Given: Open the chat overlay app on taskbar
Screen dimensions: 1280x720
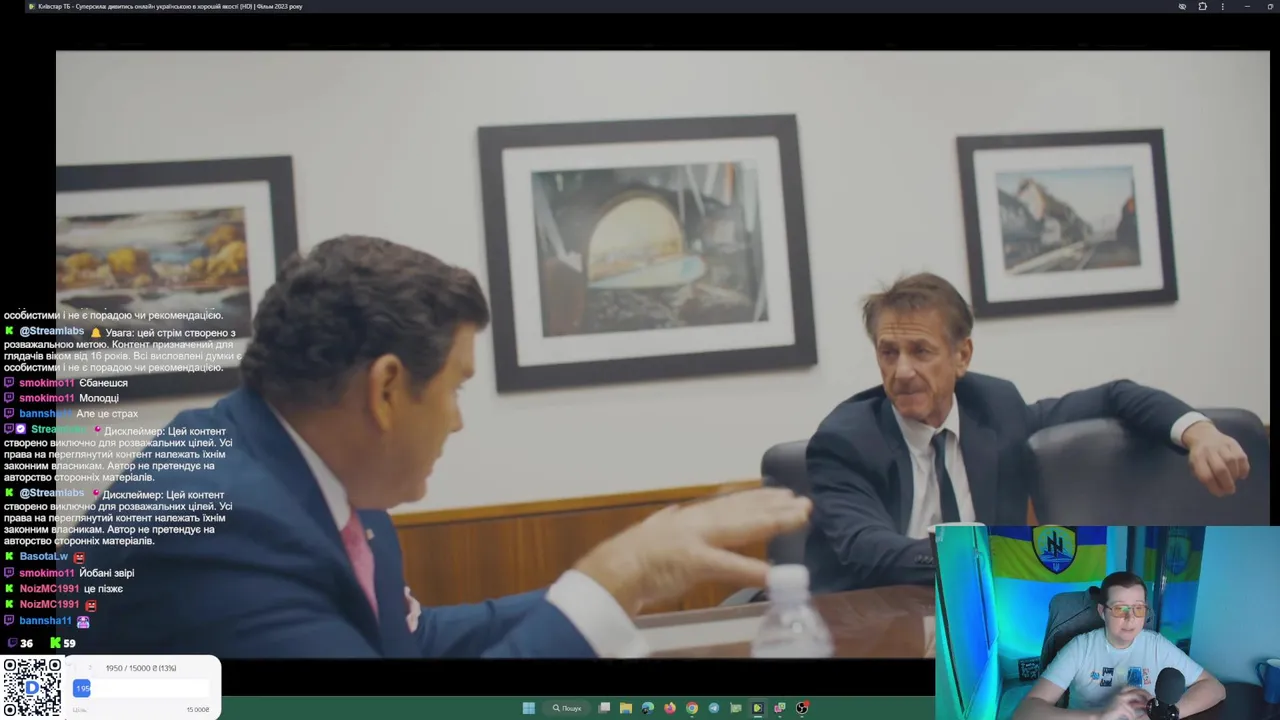Looking at the screenshot, I should point(780,708).
